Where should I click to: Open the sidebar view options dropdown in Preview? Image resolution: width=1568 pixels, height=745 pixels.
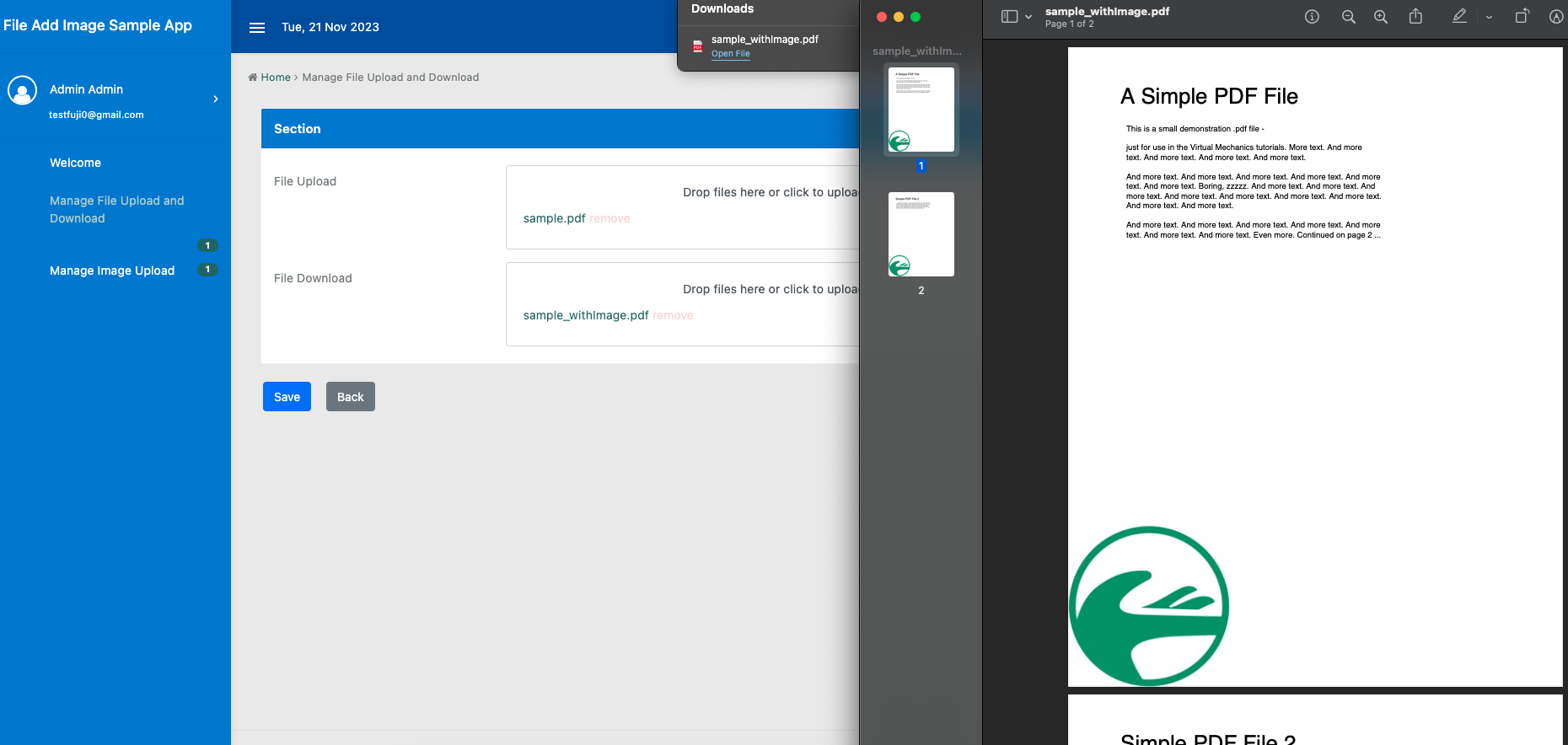[x=1028, y=17]
